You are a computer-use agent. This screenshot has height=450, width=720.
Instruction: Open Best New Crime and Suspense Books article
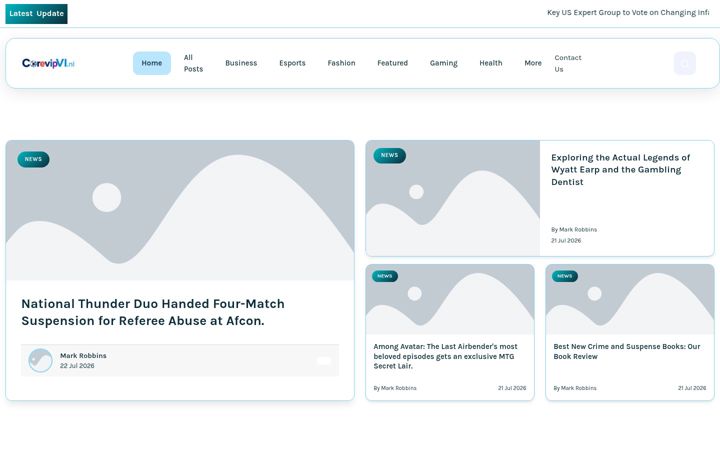tap(627, 351)
